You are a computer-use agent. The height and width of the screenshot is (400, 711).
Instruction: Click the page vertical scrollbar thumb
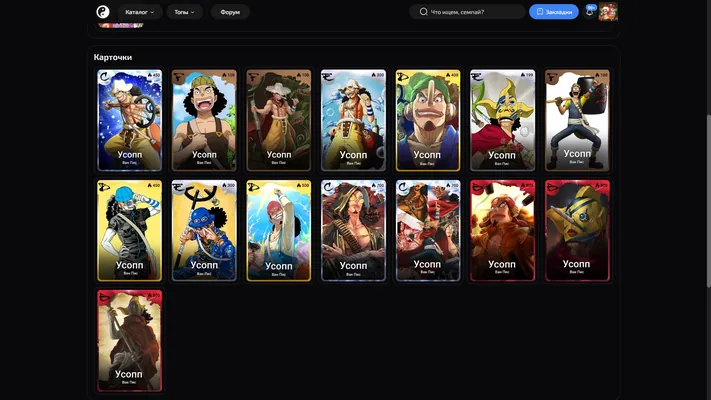(x=708, y=200)
